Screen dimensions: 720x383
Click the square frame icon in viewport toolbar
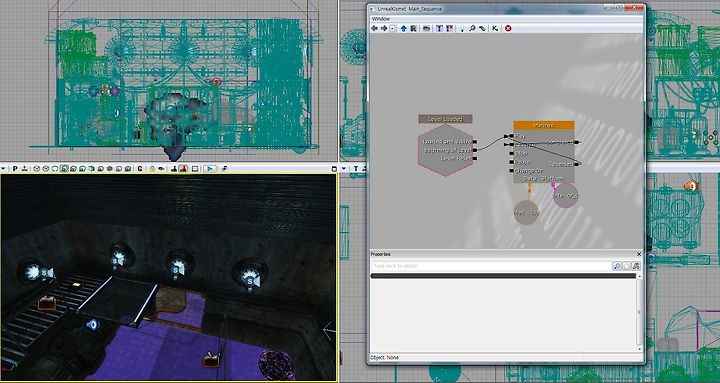pos(195,169)
